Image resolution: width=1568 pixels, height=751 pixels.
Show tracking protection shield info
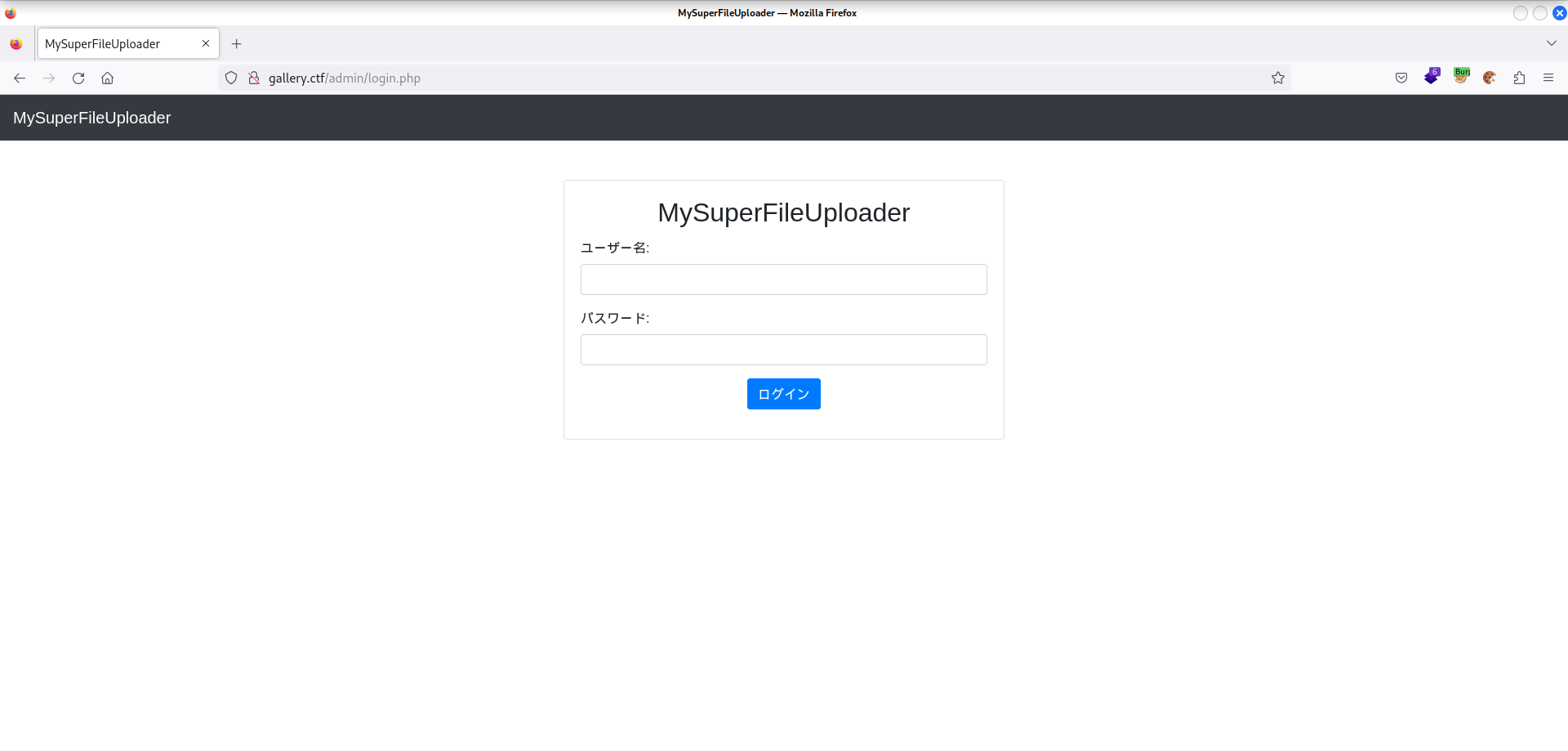[231, 78]
